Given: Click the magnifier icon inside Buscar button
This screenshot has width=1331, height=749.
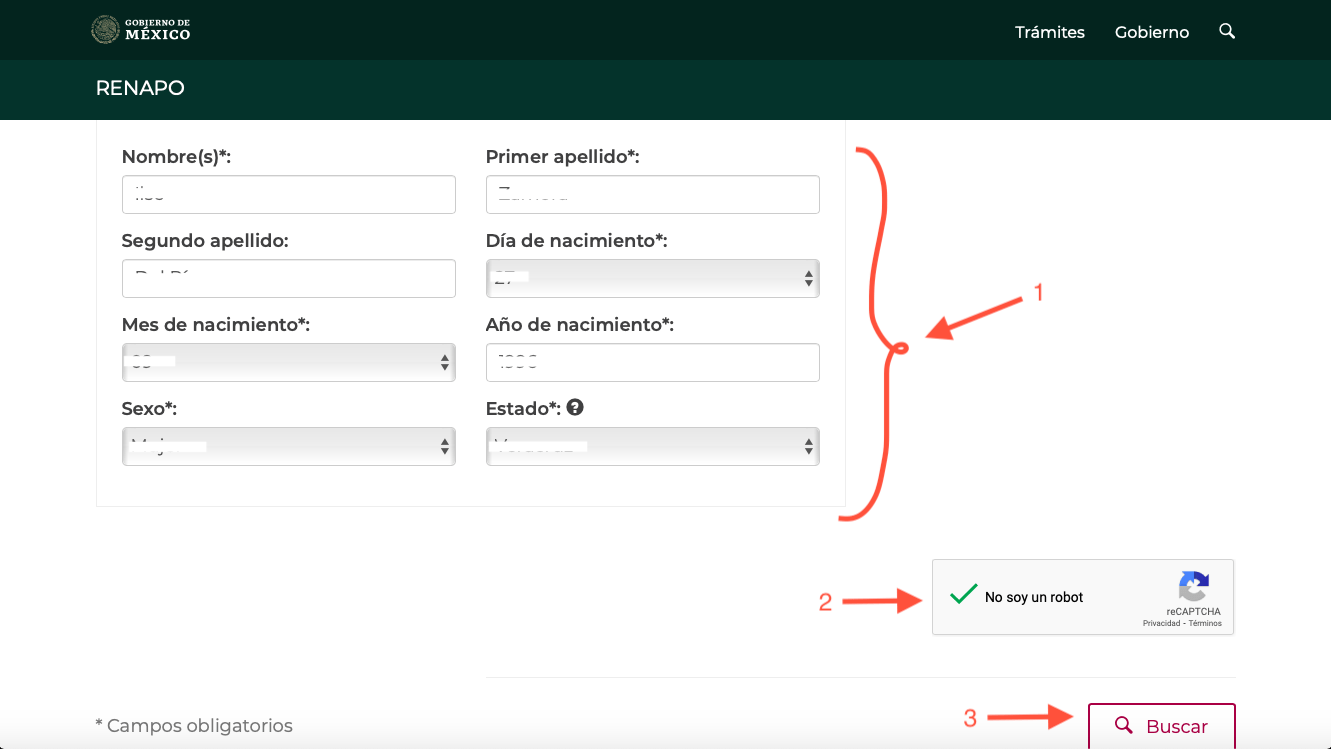Looking at the screenshot, I should tap(1123, 725).
